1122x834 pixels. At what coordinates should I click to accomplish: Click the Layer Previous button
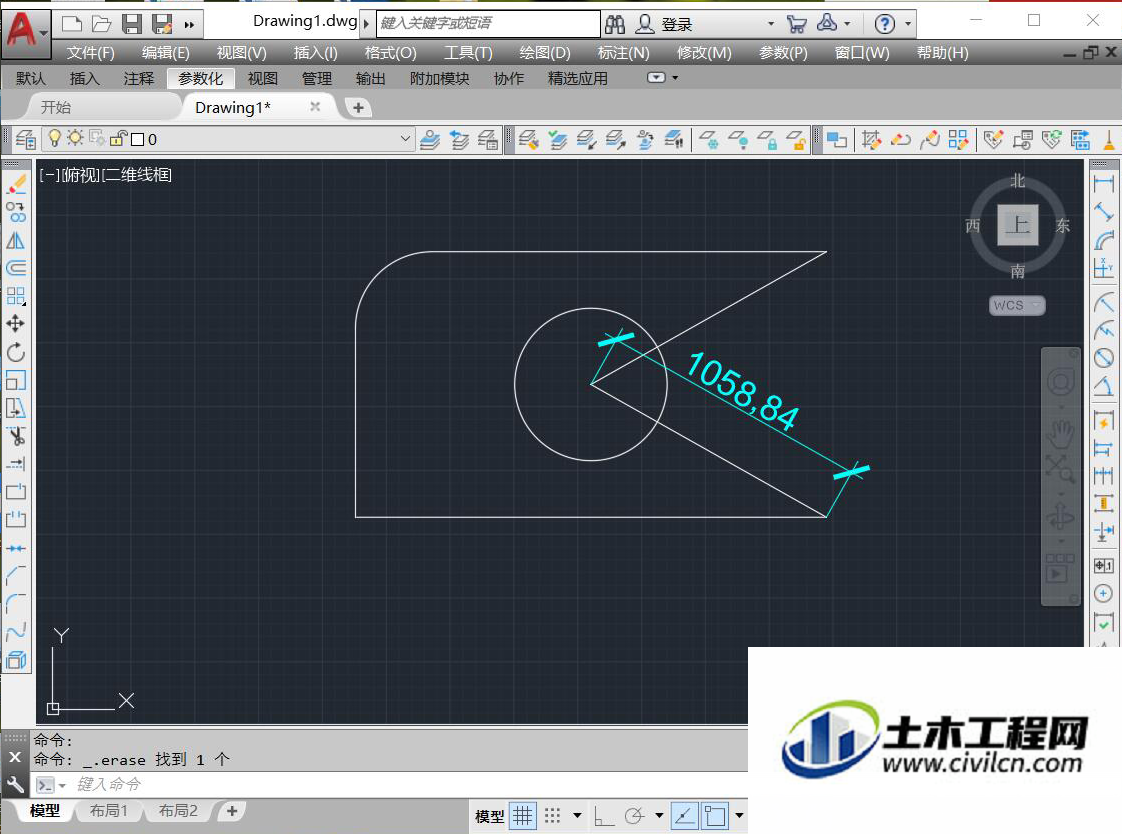tap(459, 139)
